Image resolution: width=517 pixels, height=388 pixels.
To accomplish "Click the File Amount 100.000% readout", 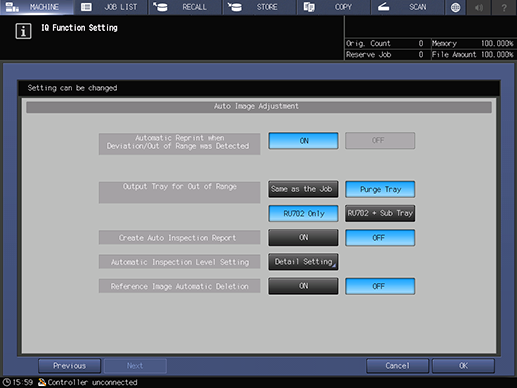I will (x=473, y=55).
